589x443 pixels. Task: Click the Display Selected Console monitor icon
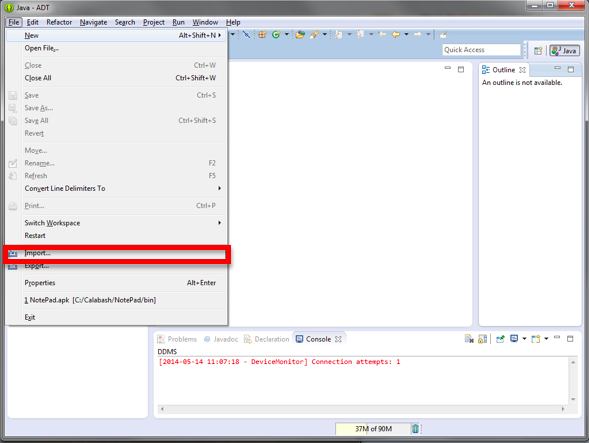pos(514,339)
